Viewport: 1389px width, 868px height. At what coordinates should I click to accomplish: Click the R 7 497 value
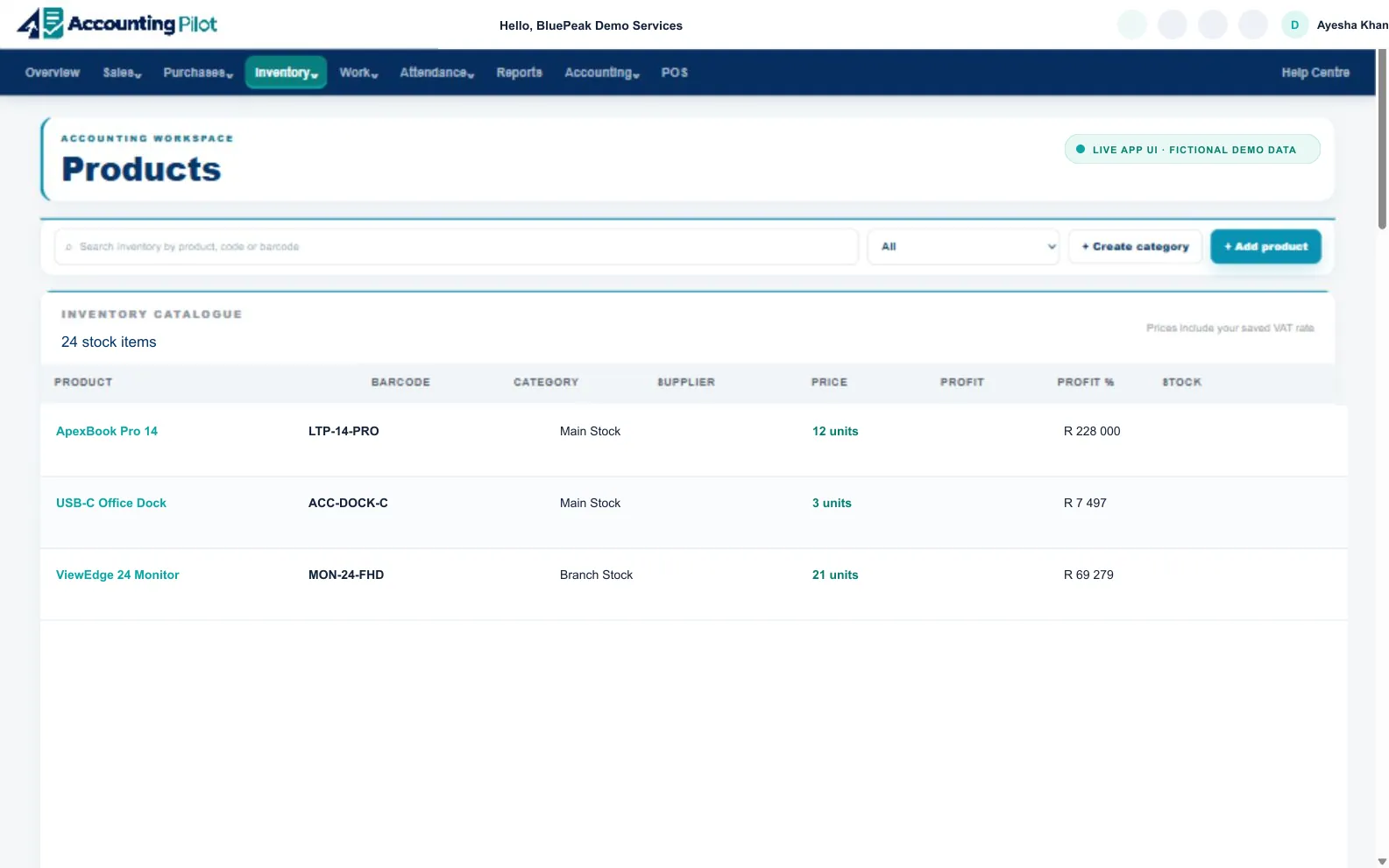point(1085,503)
